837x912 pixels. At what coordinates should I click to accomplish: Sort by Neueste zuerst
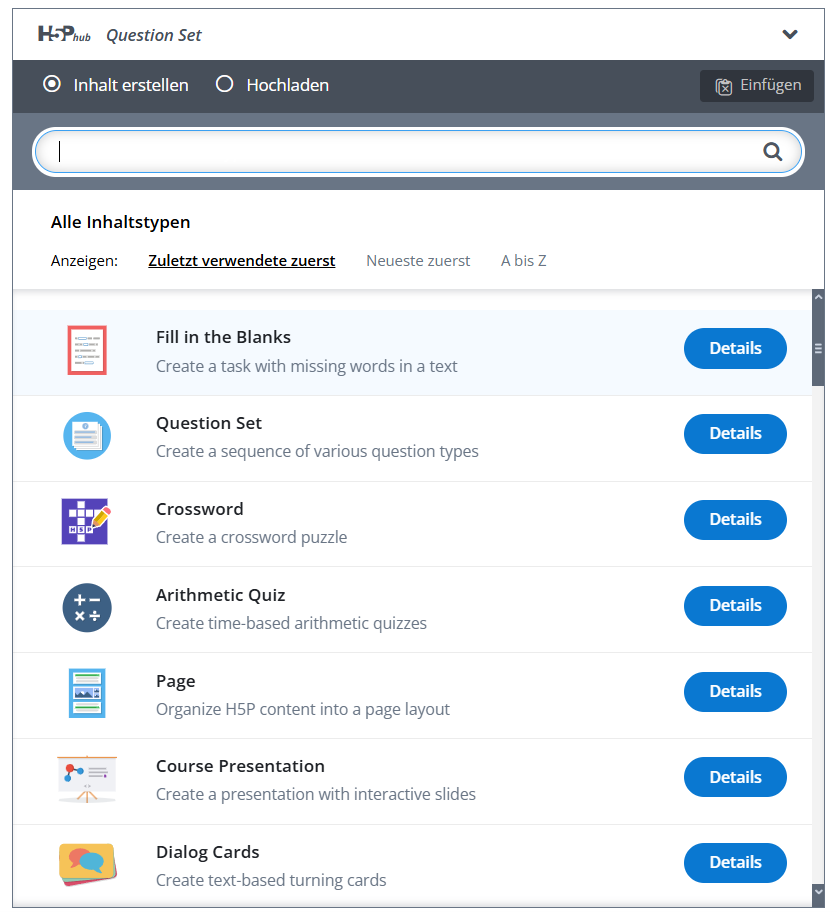click(x=418, y=261)
